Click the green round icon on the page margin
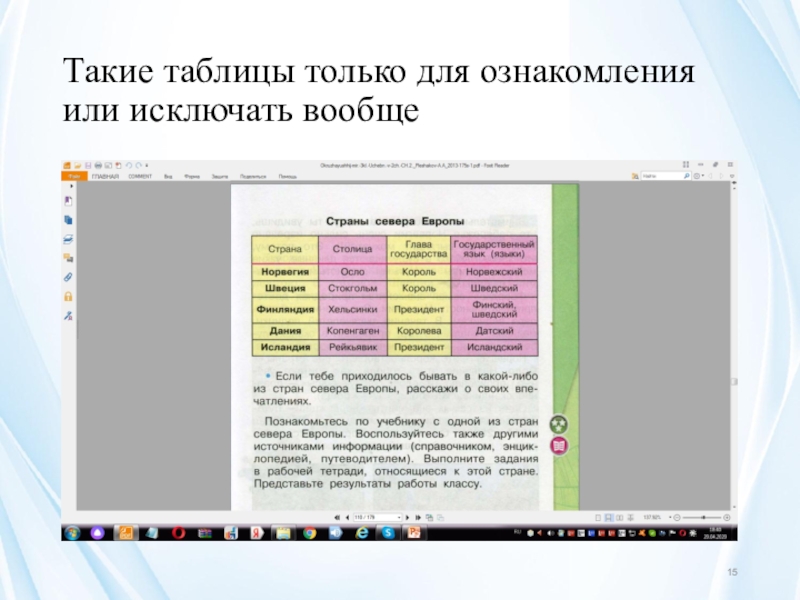This screenshot has width=800, height=600. (x=560, y=424)
